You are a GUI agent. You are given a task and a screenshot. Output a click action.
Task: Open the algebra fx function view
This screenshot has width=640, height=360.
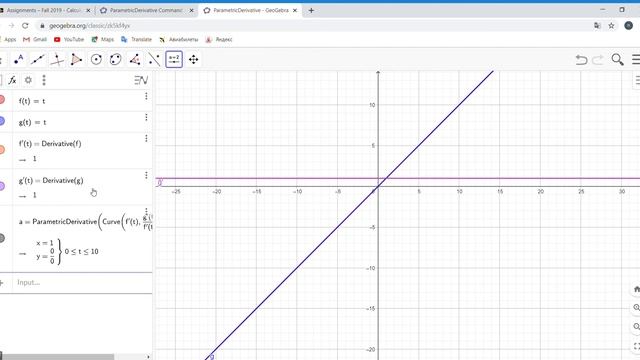[12, 80]
